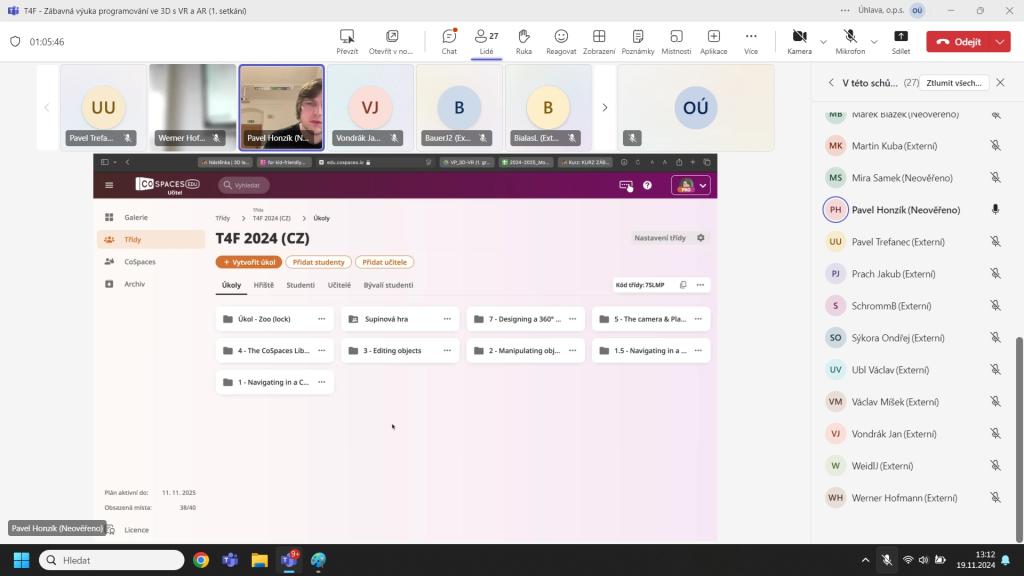The width and height of the screenshot is (1024, 576).
Task: Open the Aplikace apps icon
Action: pos(713,41)
